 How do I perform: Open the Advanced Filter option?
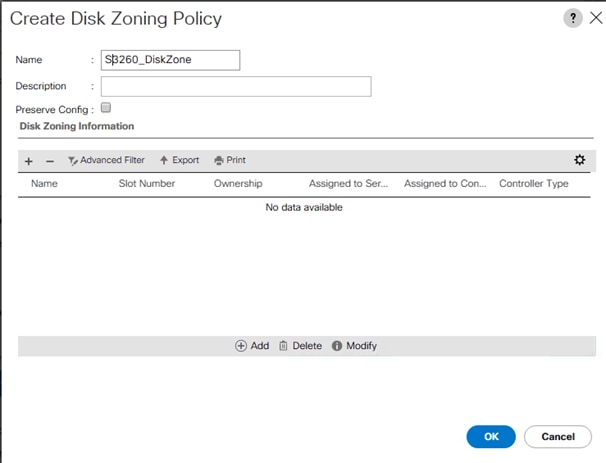pyautogui.click(x=106, y=160)
